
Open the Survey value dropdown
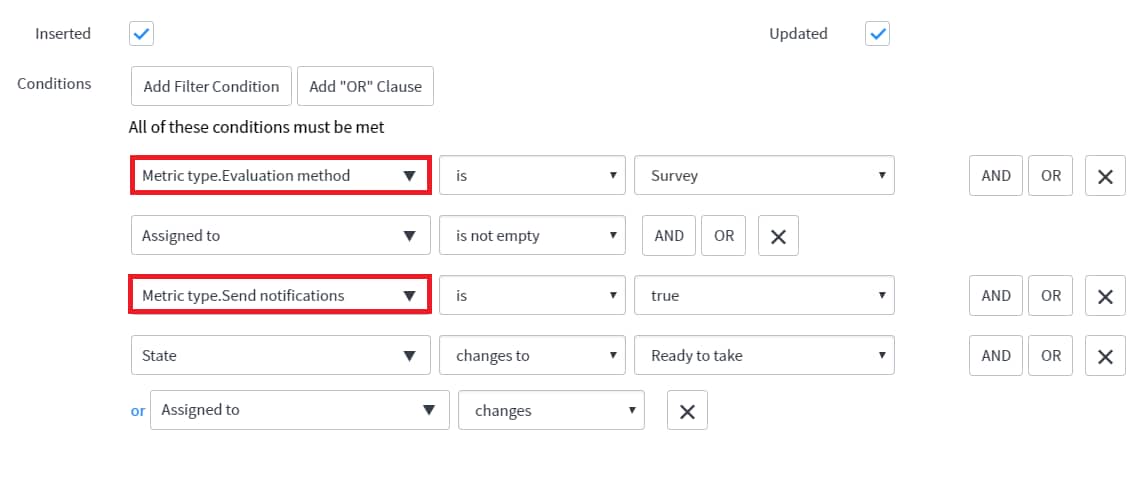click(764, 175)
